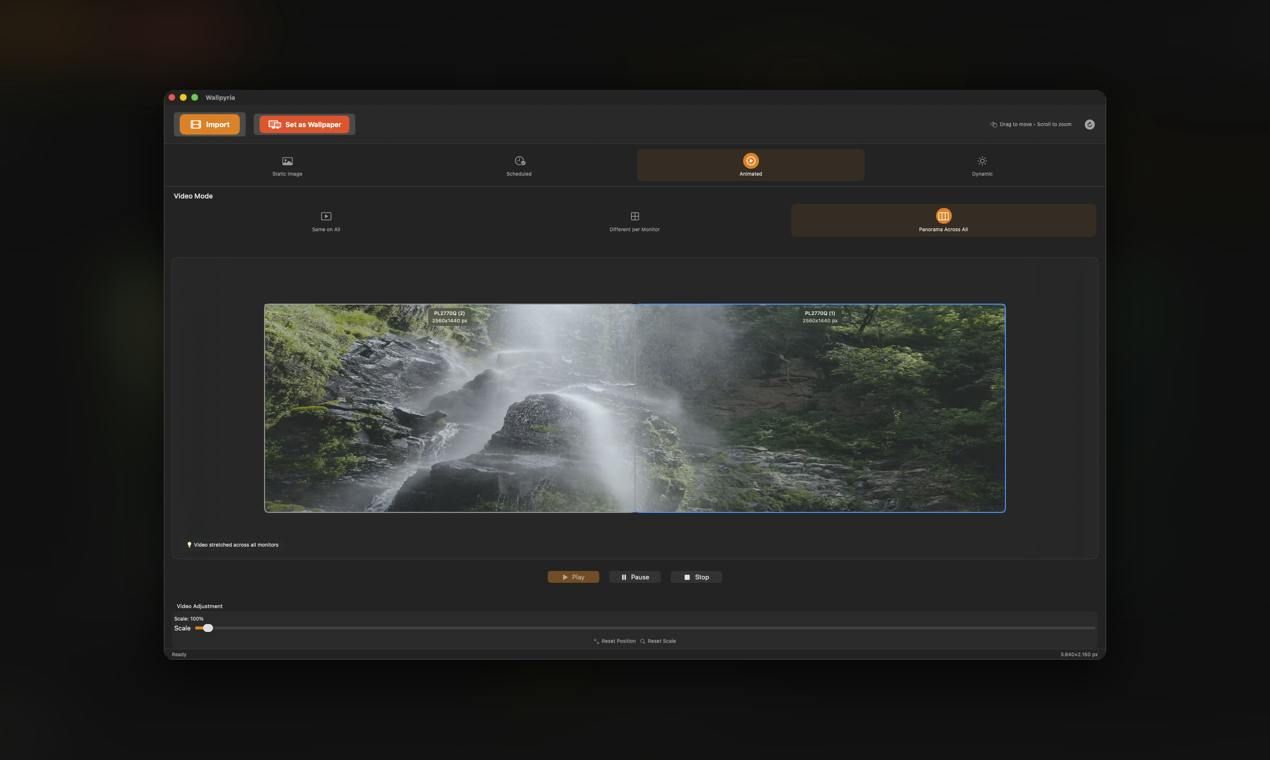Click the Wallpyria window title

(x=220, y=98)
